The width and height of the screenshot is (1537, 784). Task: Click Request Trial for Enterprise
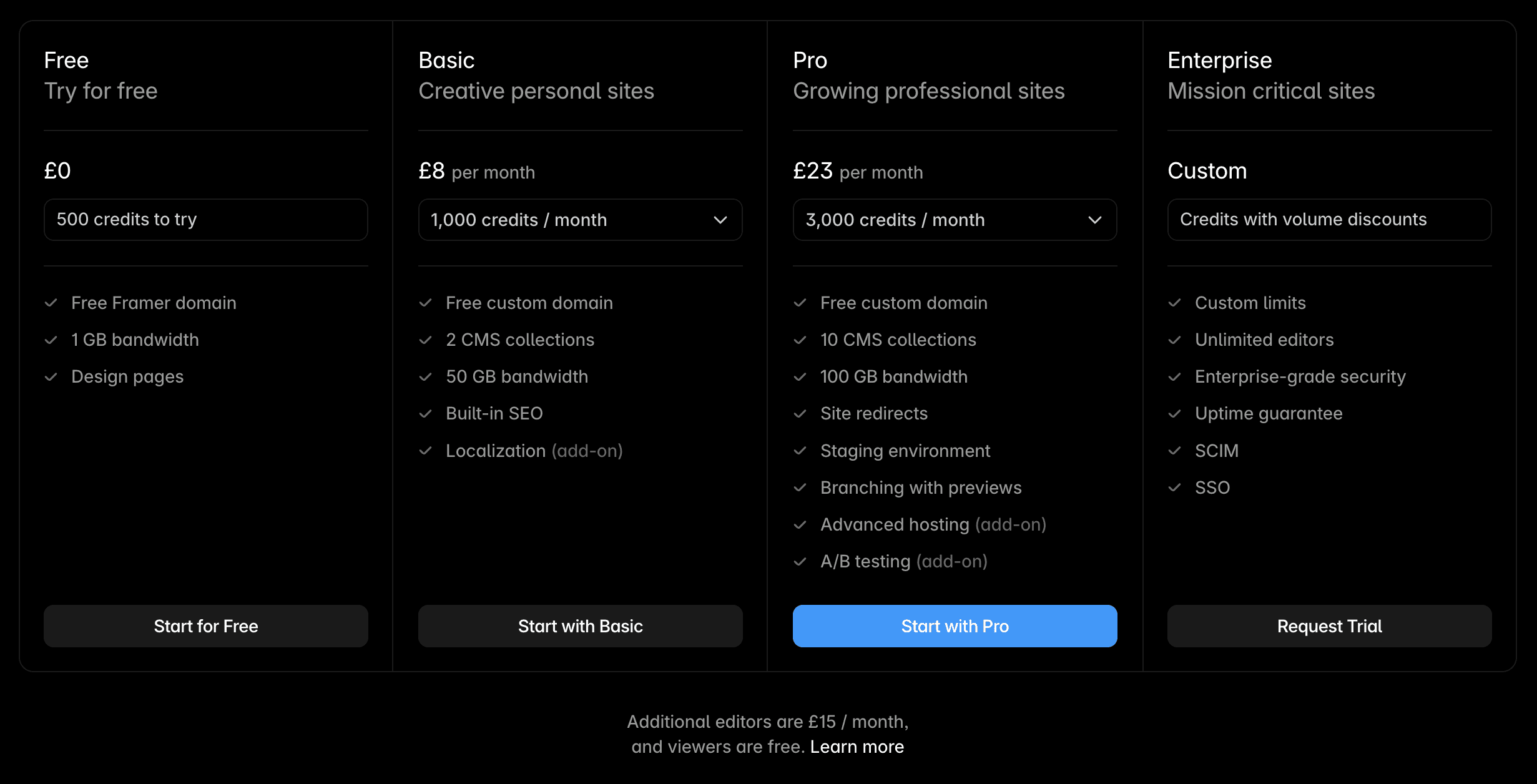(1329, 626)
